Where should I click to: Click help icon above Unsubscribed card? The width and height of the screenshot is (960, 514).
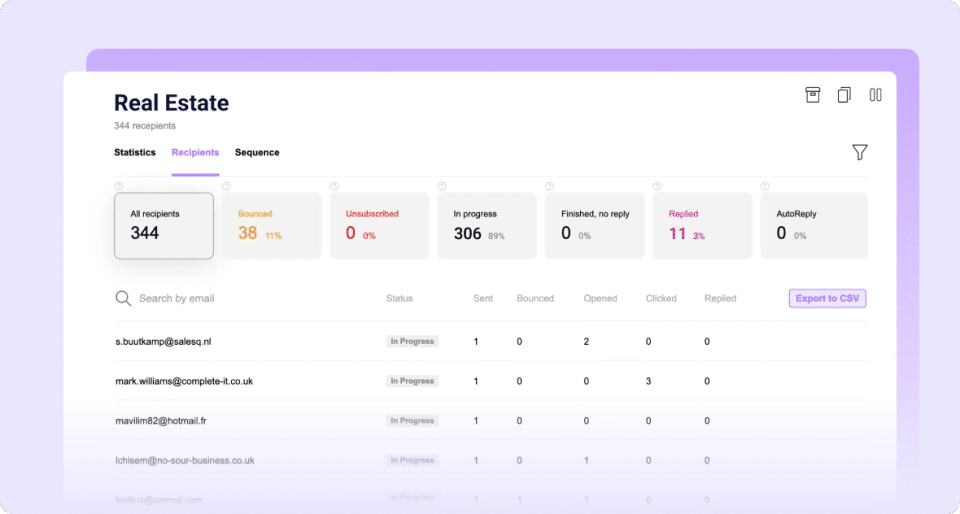click(x=334, y=186)
